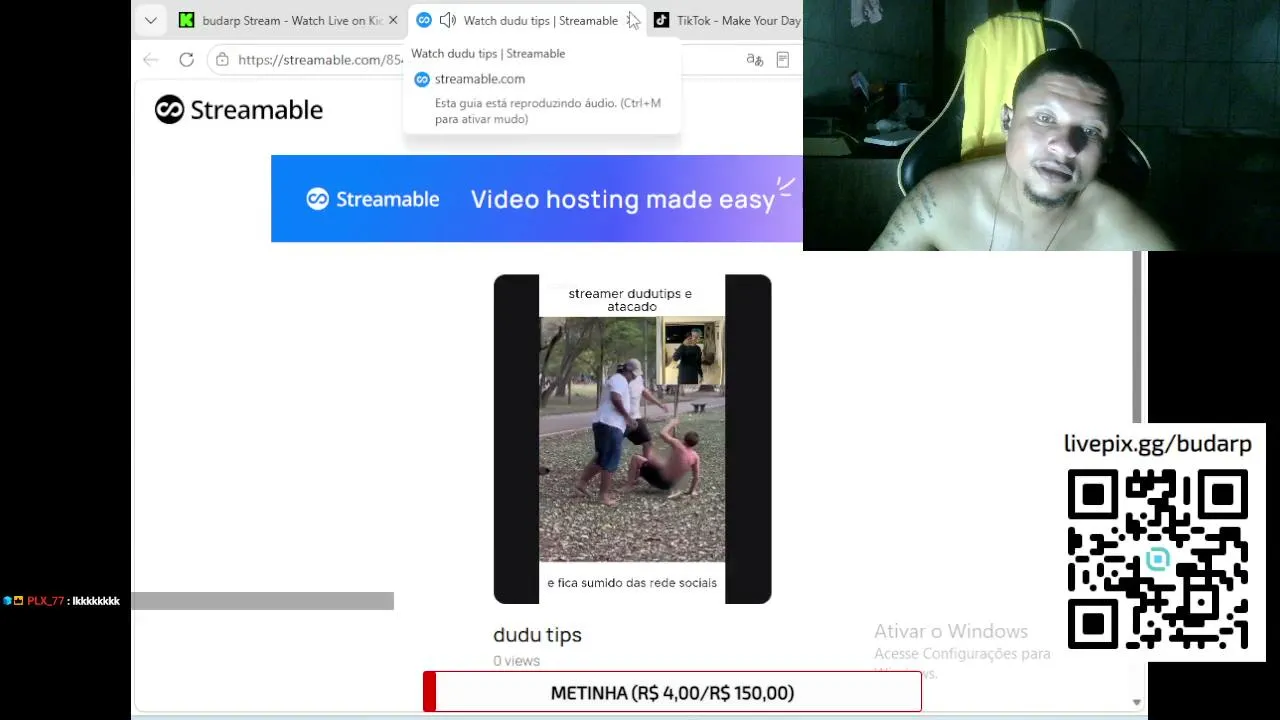This screenshot has height=720, width=1280.
Task: Click 'streamable.com' in the tab tooltip
Action: click(x=479, y=79)
